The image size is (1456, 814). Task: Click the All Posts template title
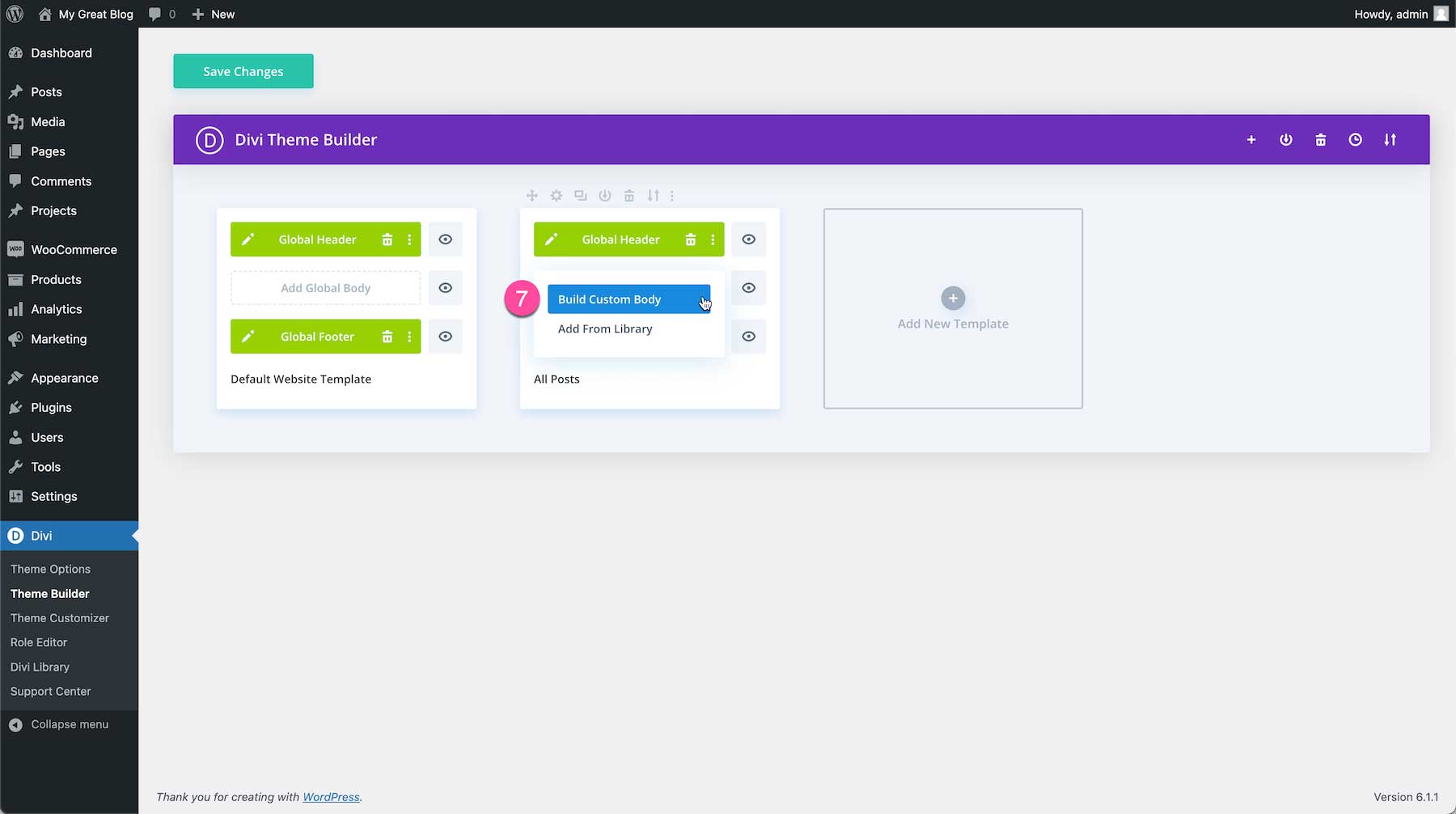tap(557, 379)
